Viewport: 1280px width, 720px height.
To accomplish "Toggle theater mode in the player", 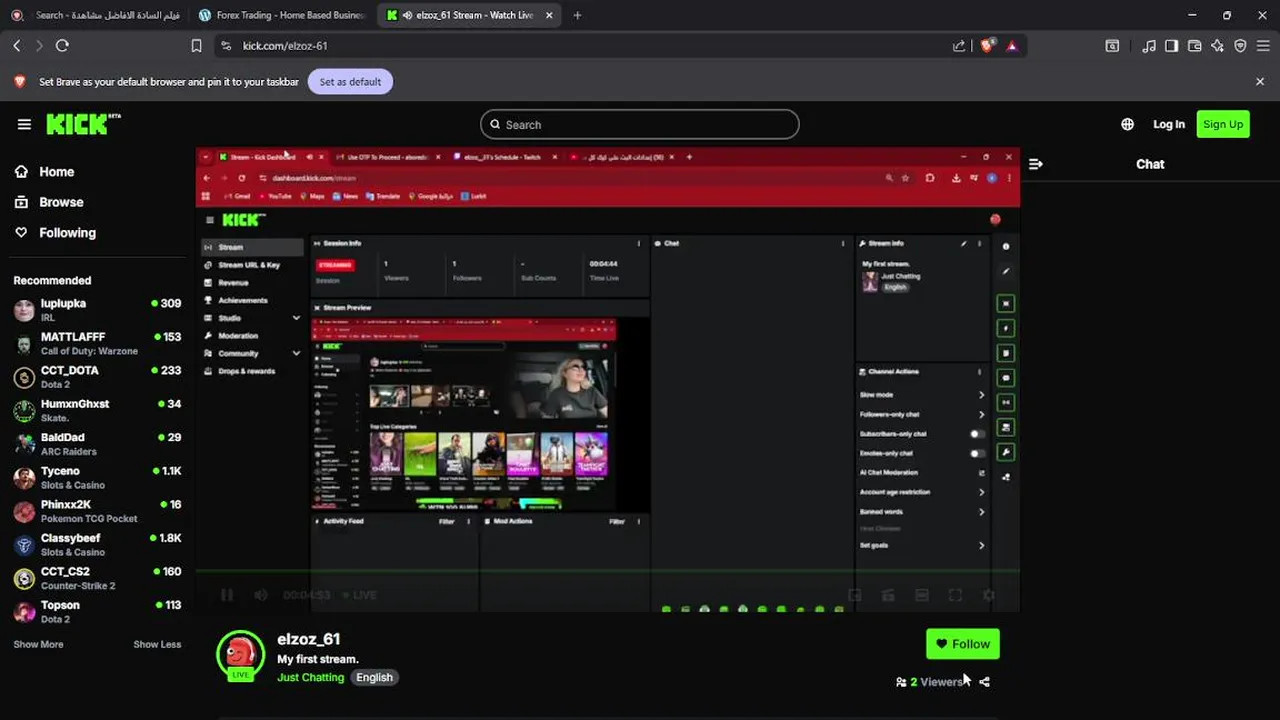I will click(922, 595).
